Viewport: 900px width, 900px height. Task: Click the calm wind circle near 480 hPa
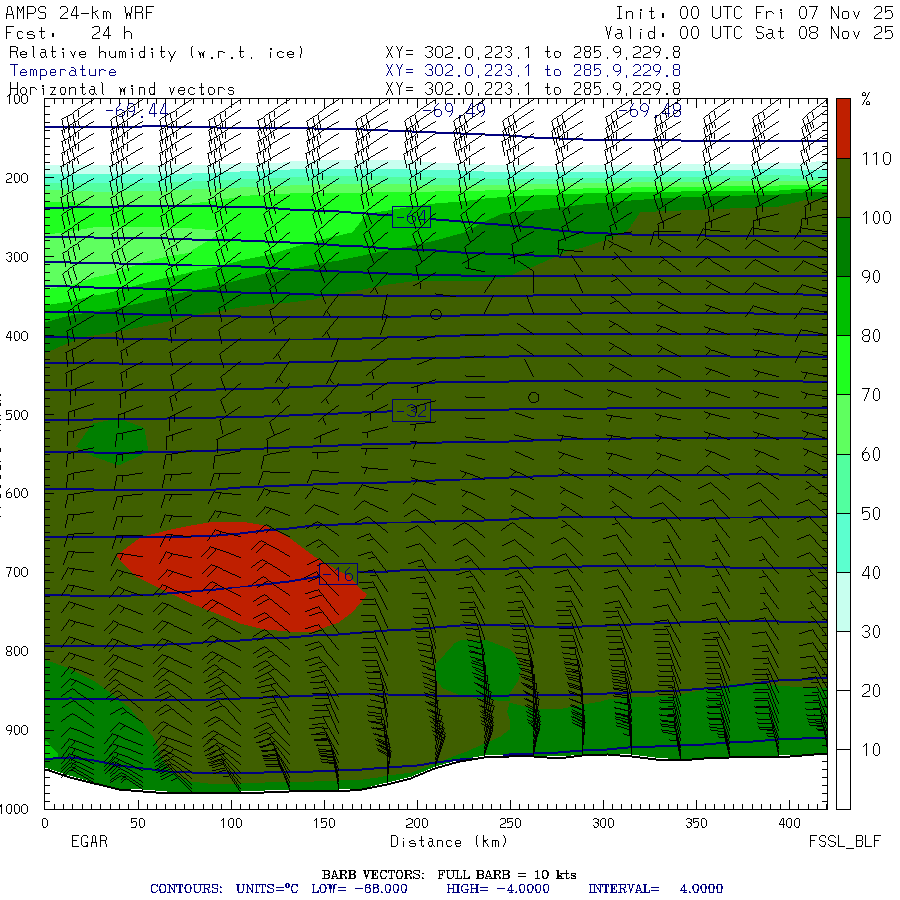[x=533, y=397]
